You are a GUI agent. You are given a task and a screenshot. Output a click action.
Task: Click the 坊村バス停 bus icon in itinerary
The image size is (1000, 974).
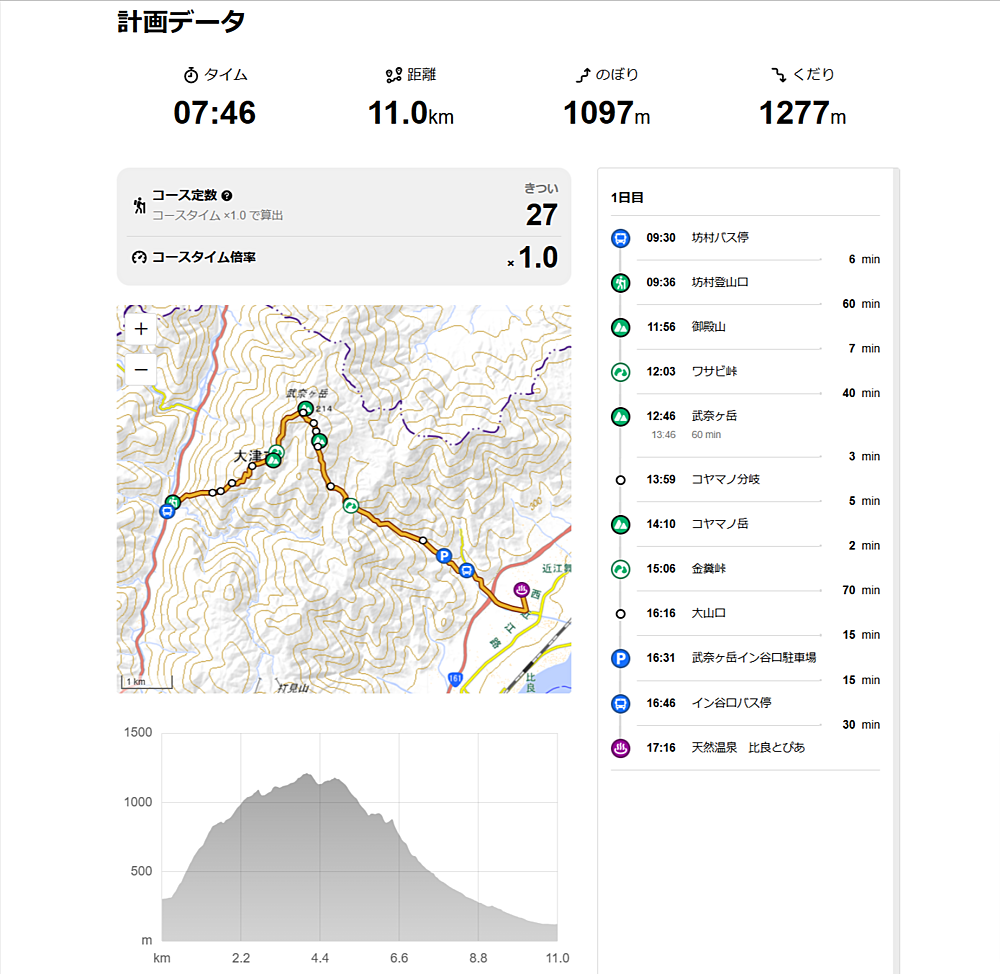tap(621, 239)
